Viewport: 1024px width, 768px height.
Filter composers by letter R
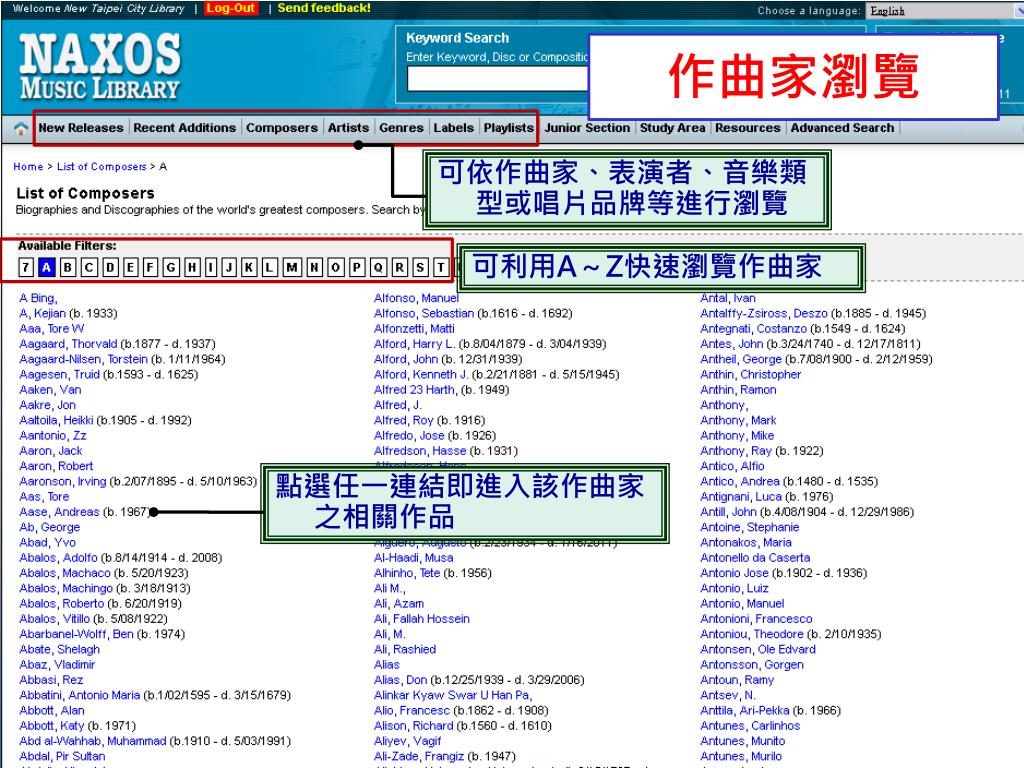coord(400,267)
